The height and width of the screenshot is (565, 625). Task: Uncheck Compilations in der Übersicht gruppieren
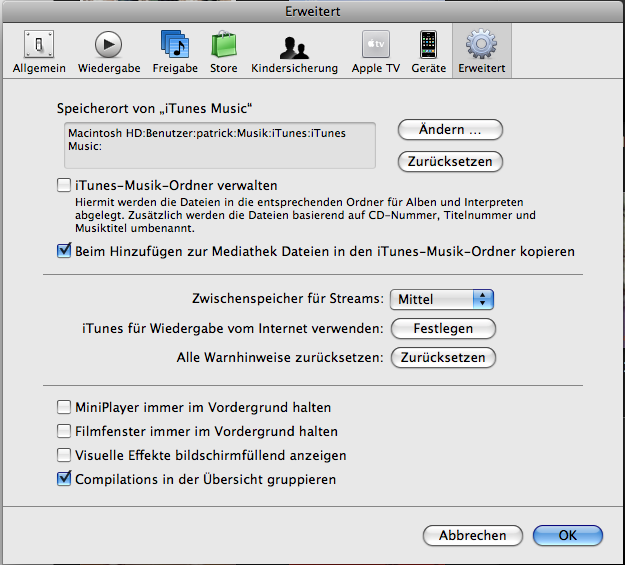tap(64, 478)
